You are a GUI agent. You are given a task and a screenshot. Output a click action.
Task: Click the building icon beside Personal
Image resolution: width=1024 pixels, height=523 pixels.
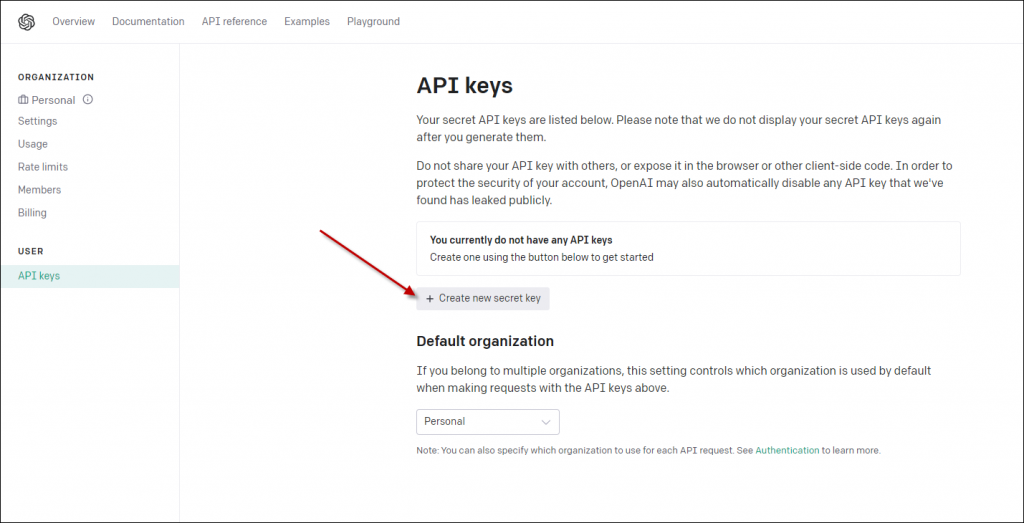click(x=23, y=100)
